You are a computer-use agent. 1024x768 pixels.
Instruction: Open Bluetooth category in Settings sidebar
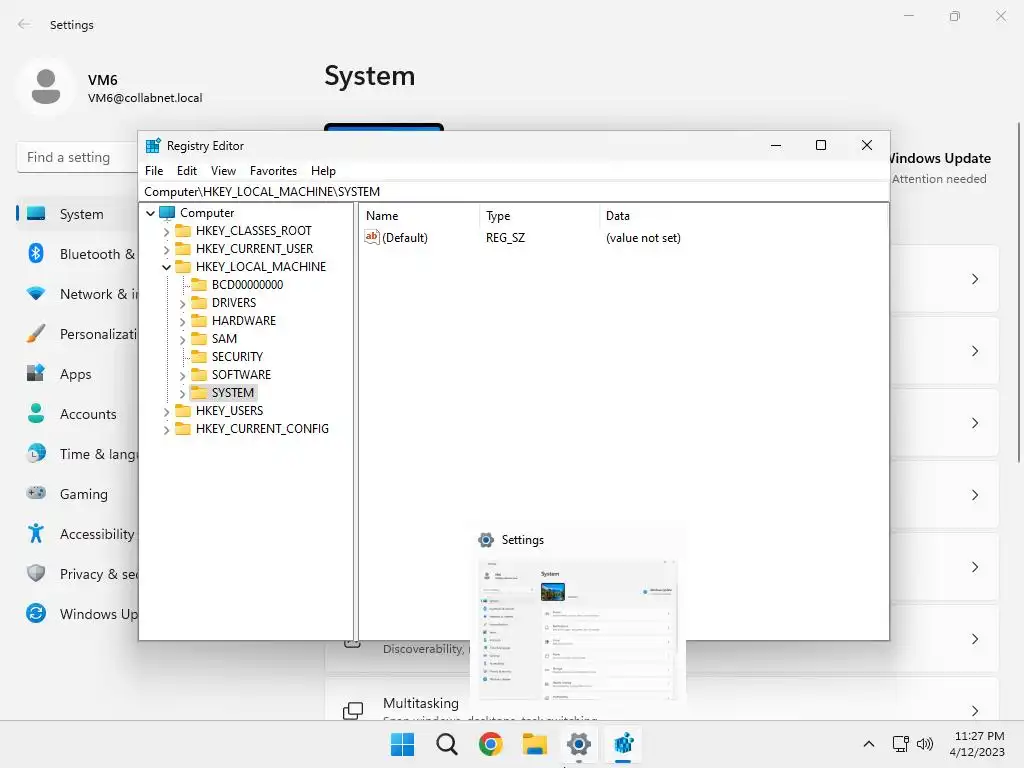(x=77, y=254)
